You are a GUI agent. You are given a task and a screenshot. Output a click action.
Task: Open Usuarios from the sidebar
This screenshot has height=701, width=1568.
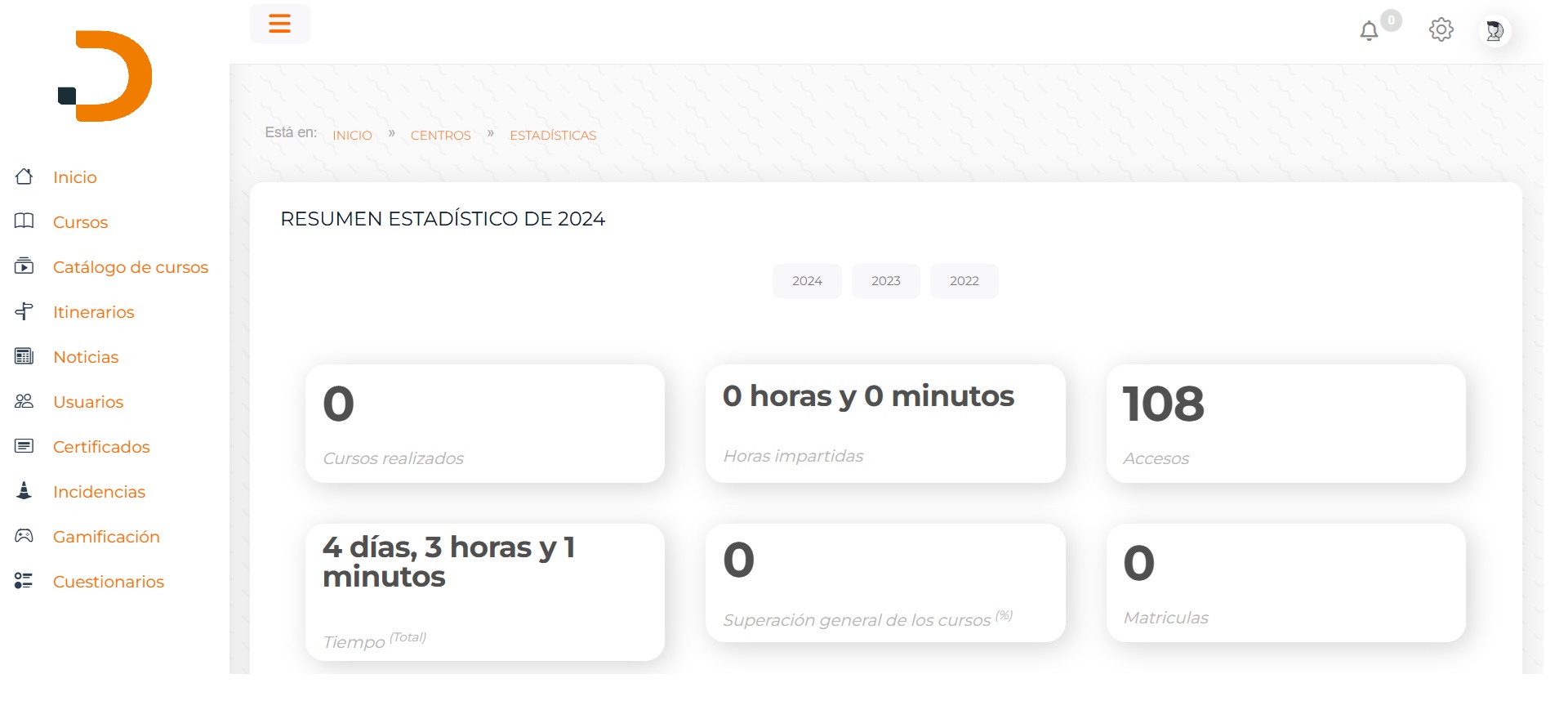tap(88, 402)
